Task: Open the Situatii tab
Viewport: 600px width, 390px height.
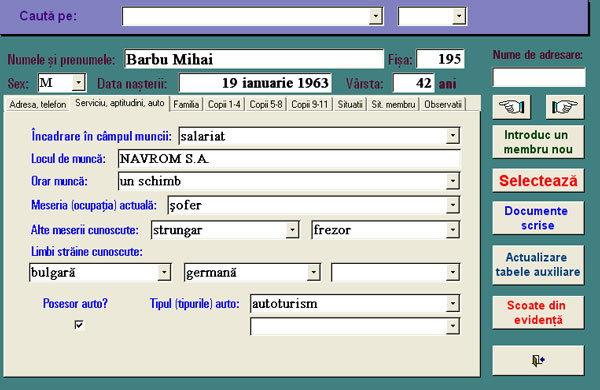Action: [x=350, y=104]
